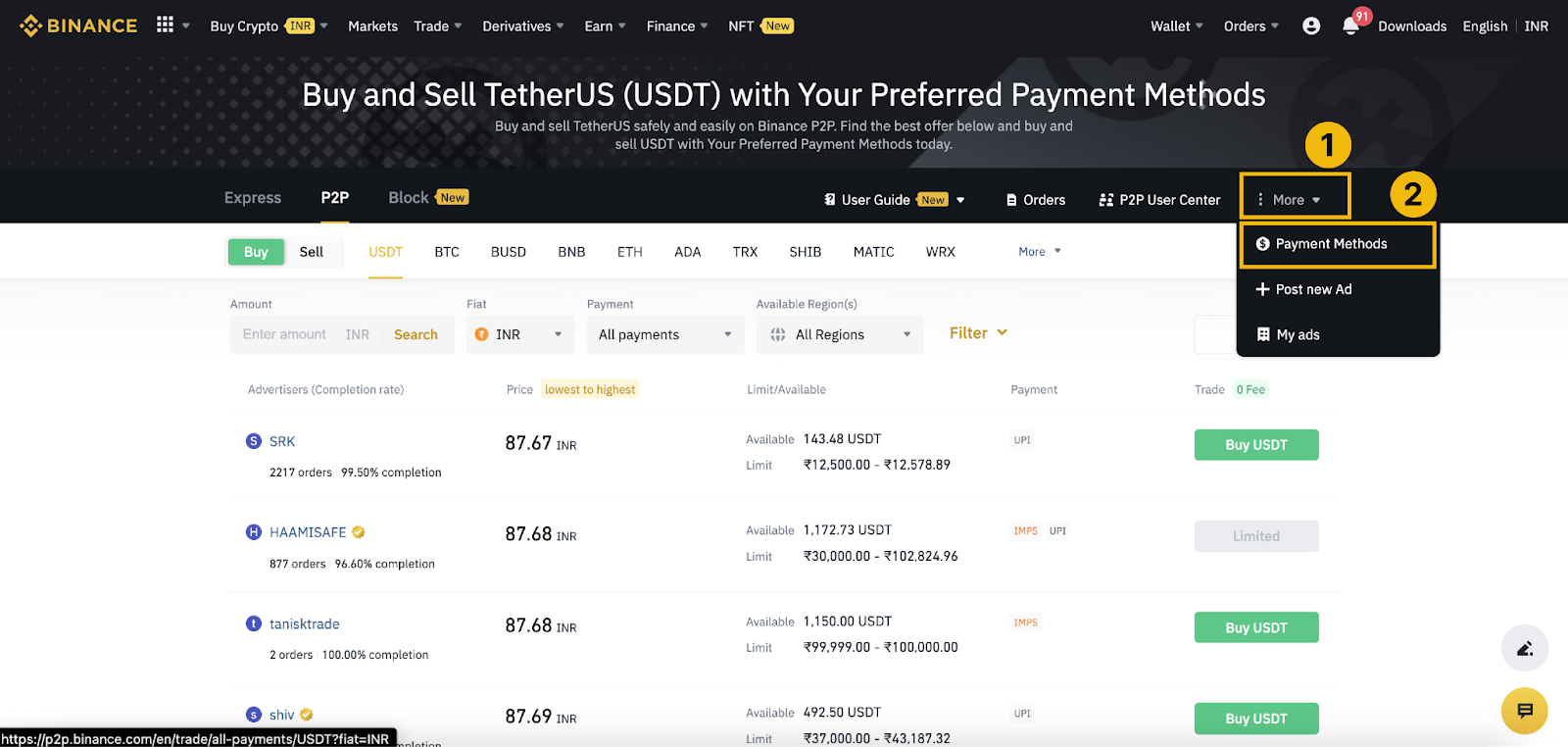Expand the Finance menu dropdown
This screenshot has height=747, width=1568.
point(677,26)
